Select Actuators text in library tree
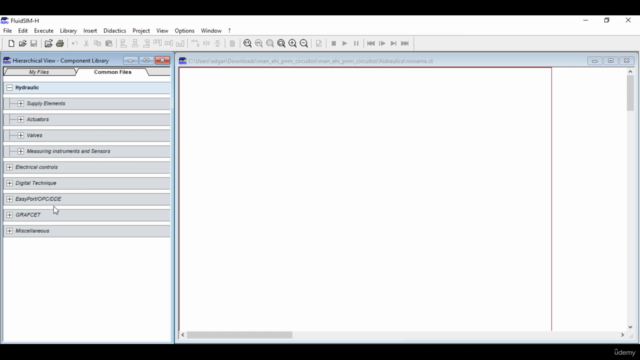640x360 pixels. (x=38, y=119)
